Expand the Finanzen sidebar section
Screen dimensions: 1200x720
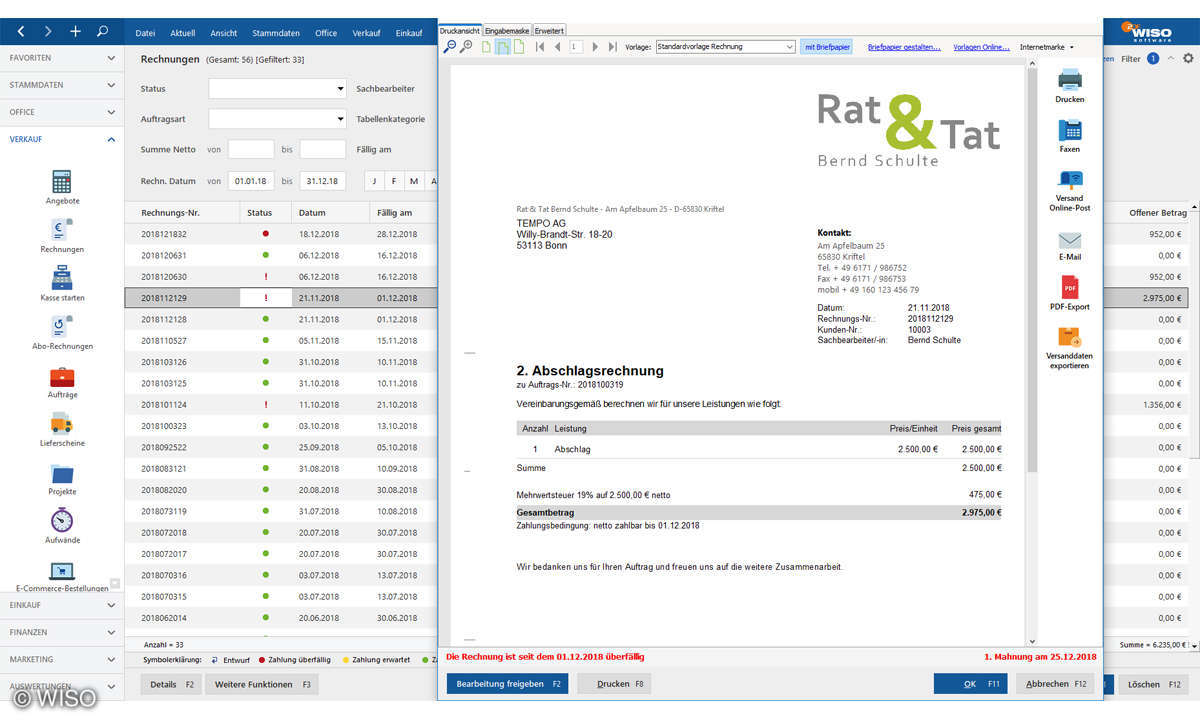(x=62, y=632)
